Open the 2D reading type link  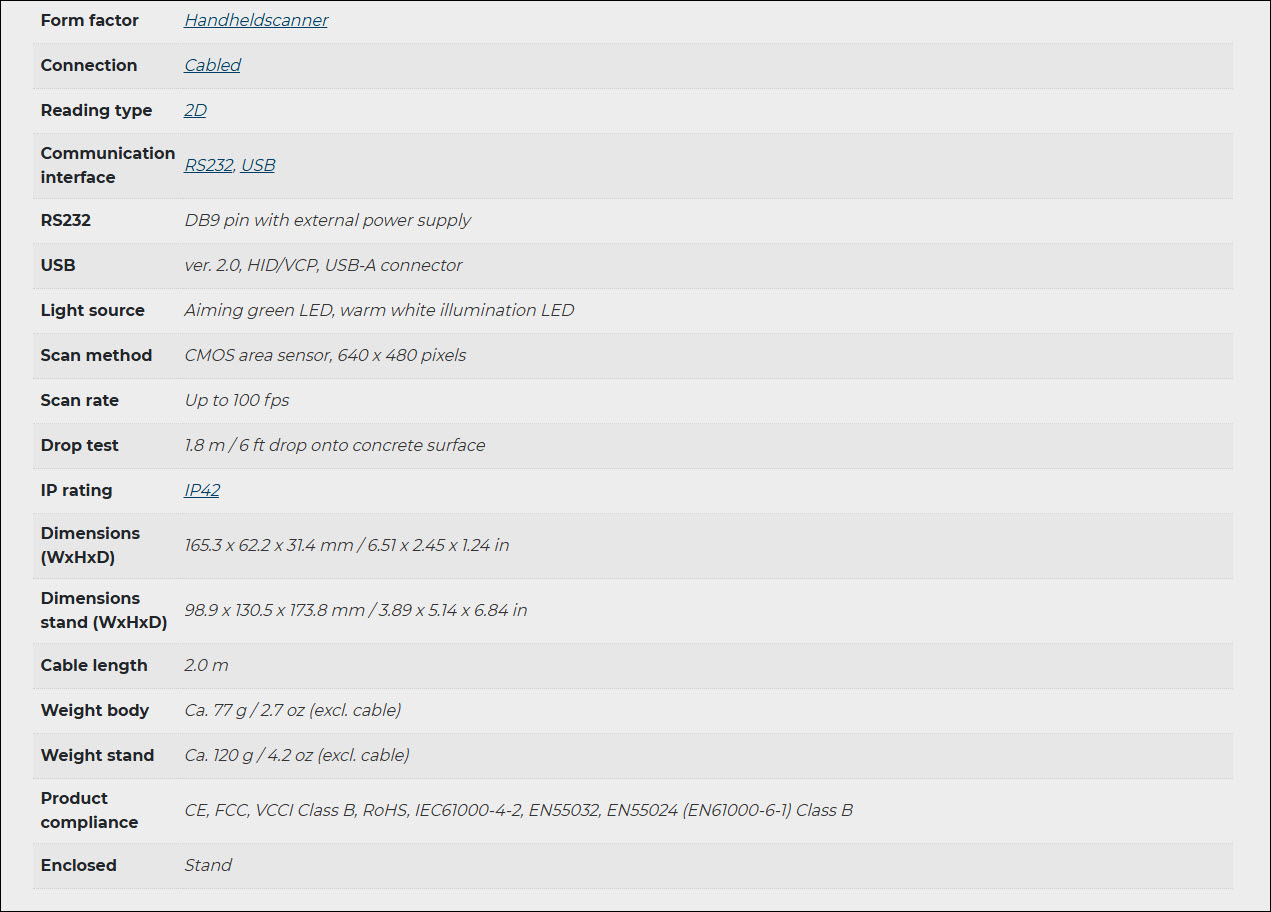[x=195, y=110]
